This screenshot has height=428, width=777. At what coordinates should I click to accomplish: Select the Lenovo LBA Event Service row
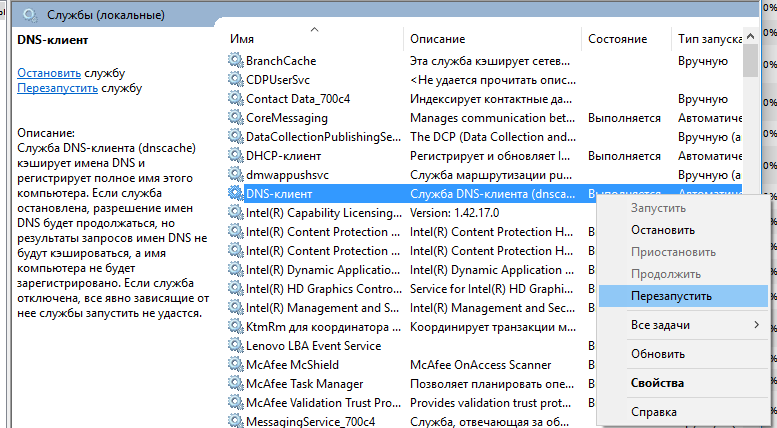click(x=313, y=346)
